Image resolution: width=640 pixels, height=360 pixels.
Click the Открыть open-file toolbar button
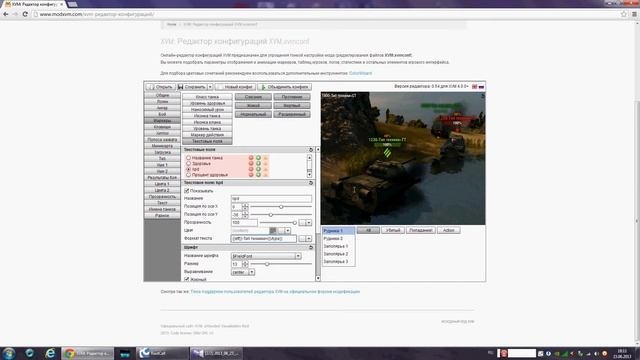(161, 87)
